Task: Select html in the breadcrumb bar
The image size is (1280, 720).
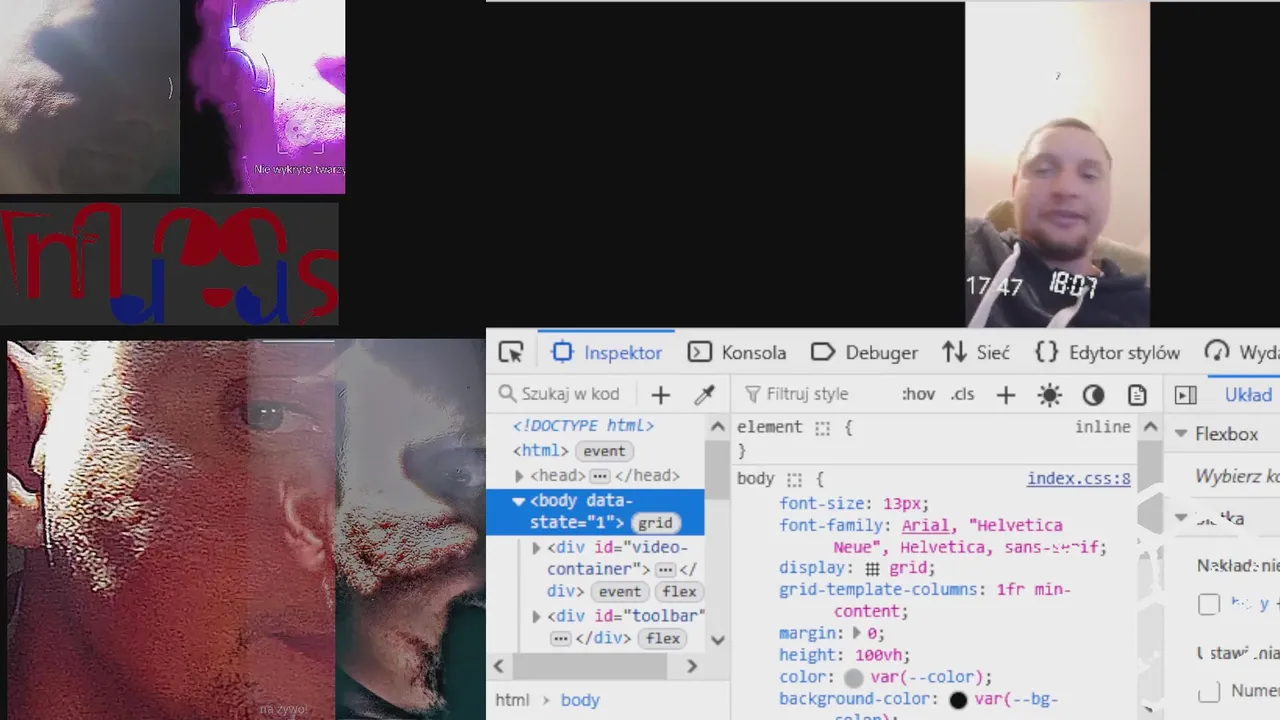Action: pos(512,700)
